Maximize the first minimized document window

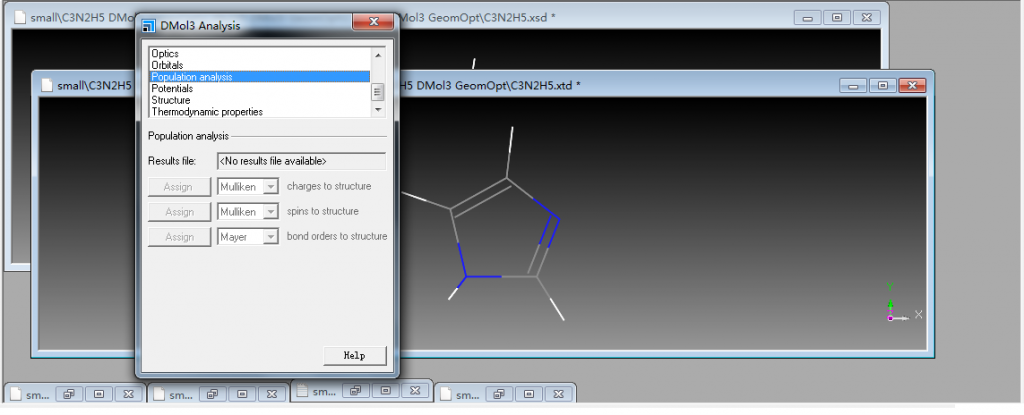99,394
